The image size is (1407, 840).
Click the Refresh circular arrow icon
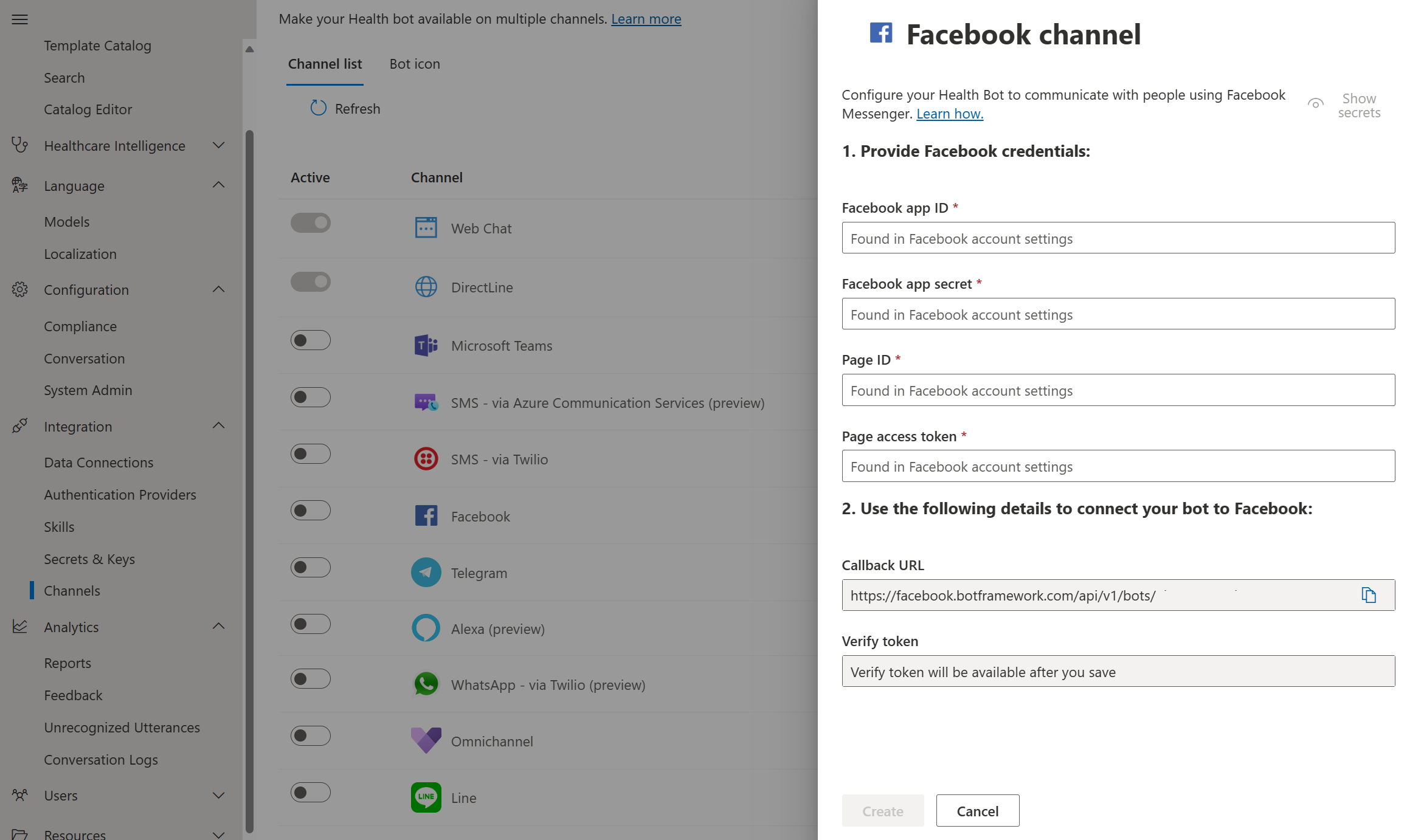(x=319, y=108)
